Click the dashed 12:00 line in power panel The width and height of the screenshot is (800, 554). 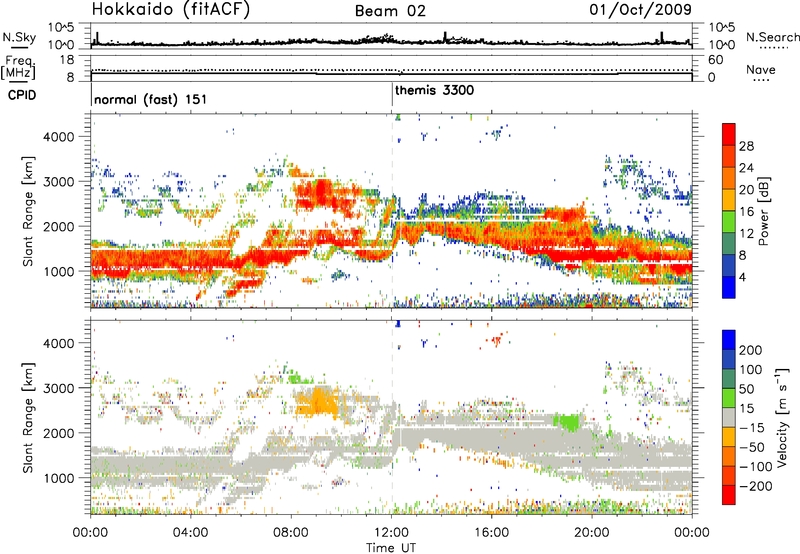(x=392, y=210)
